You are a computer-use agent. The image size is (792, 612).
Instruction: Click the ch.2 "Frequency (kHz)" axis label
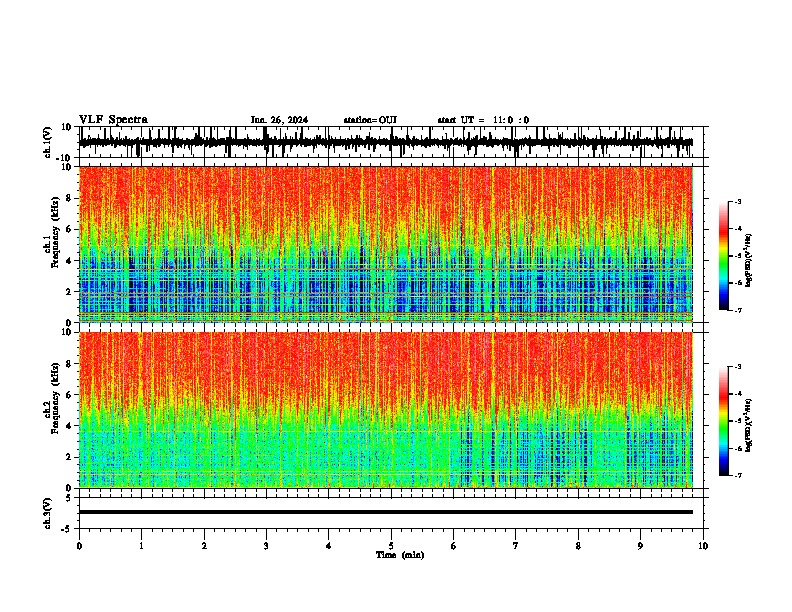(x=56, y=398)
